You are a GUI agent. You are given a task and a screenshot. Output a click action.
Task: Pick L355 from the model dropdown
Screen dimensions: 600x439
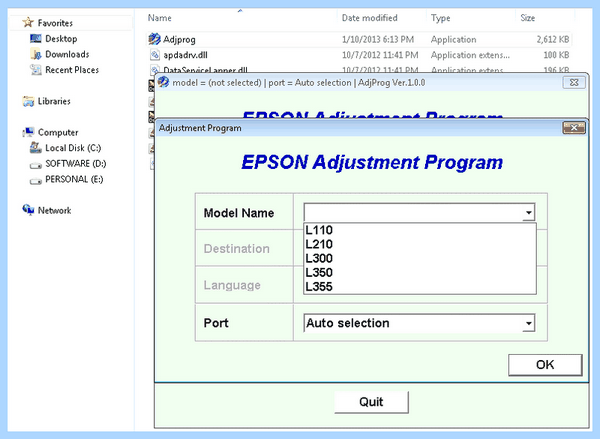pyautogui.click(x=420, y=287)
